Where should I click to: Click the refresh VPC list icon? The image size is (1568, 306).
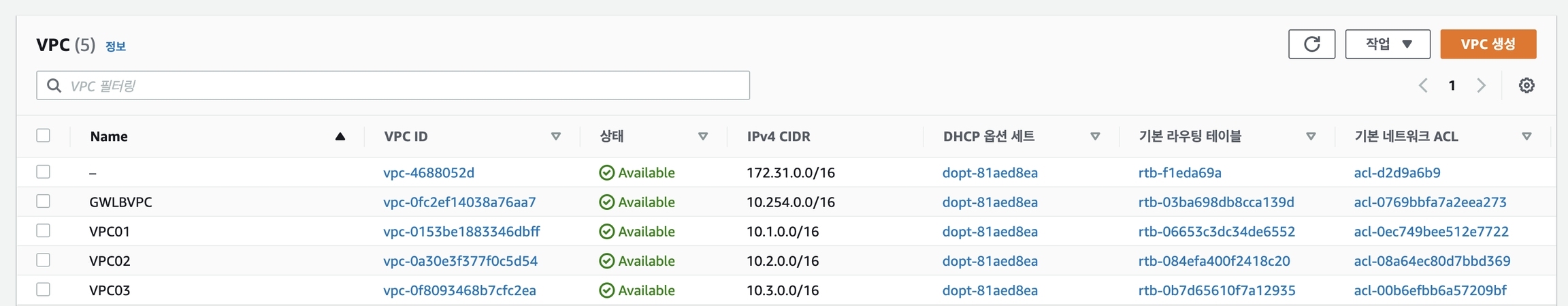coord(1311,44)
